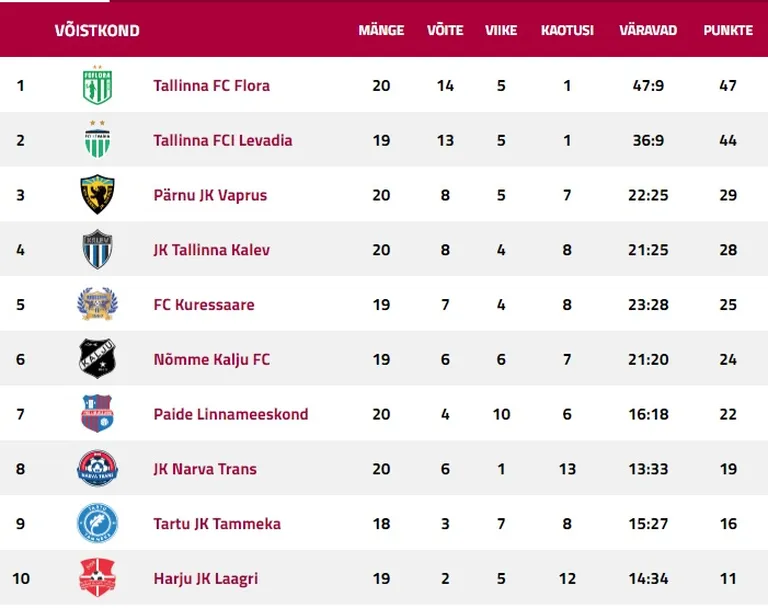Follow the Paide Linnameeskond link
Viewport: 768px width, 608px height.
[231, 414]
